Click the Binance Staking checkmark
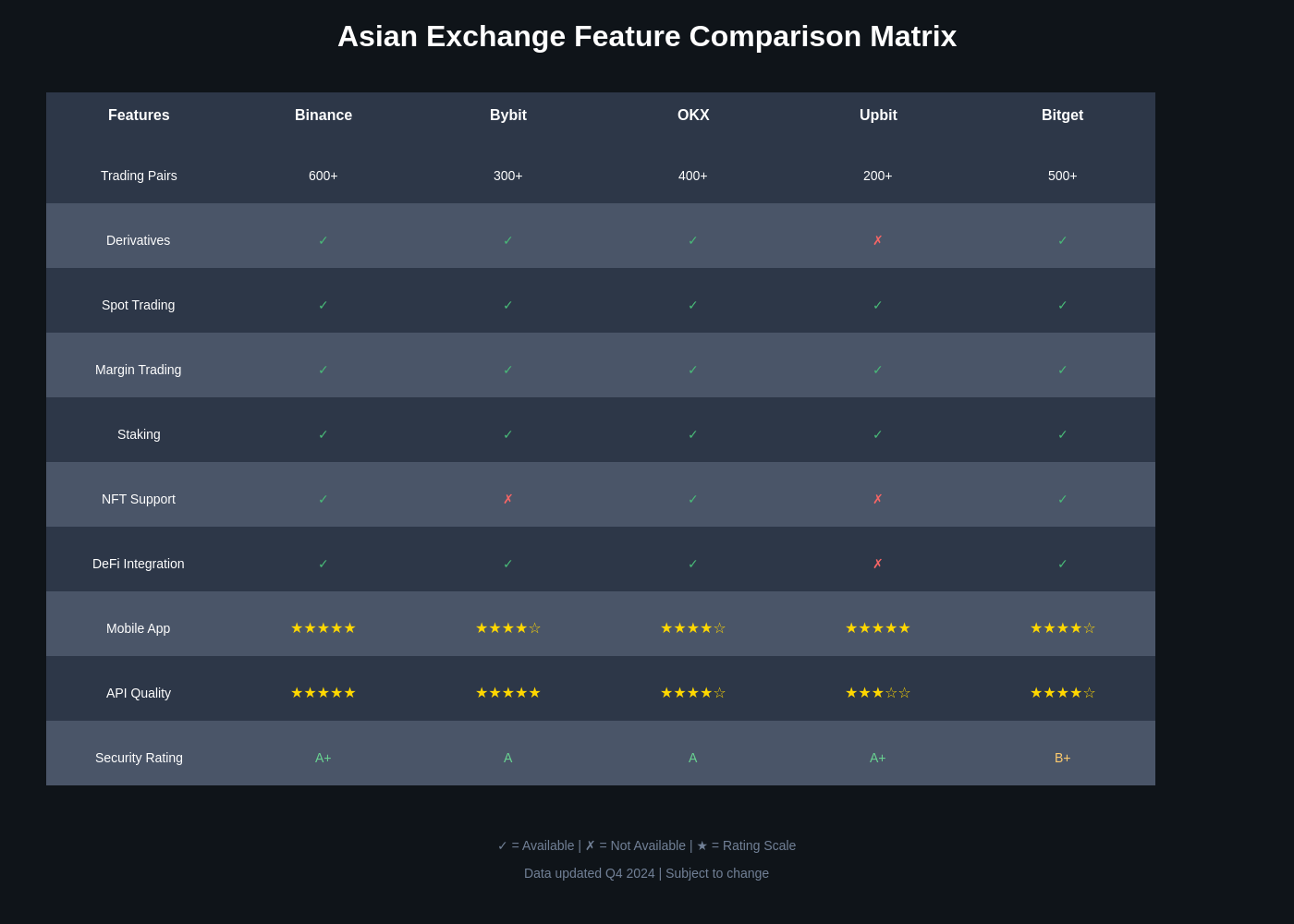 pos(323,434)
